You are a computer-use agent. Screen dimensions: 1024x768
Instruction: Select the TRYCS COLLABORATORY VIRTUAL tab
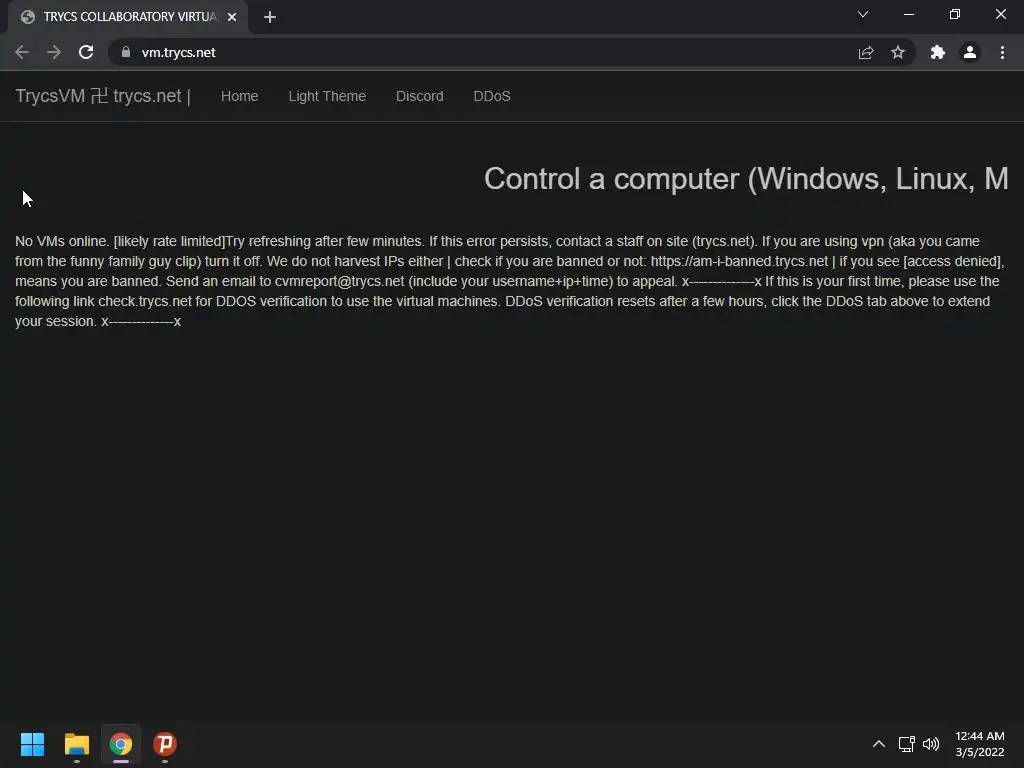click(x=127, y=17)
